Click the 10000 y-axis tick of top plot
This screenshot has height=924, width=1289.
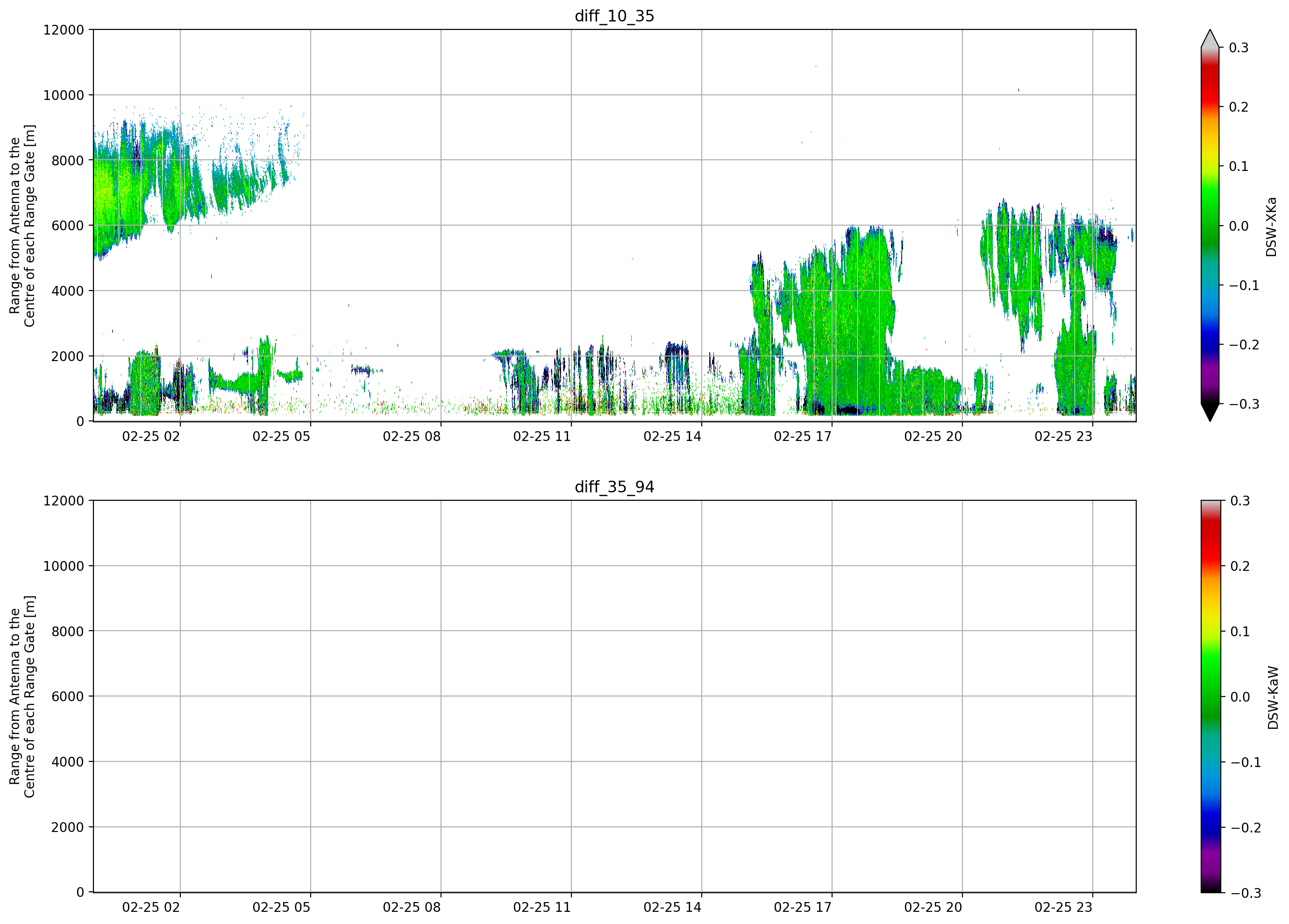pos(64,95)
